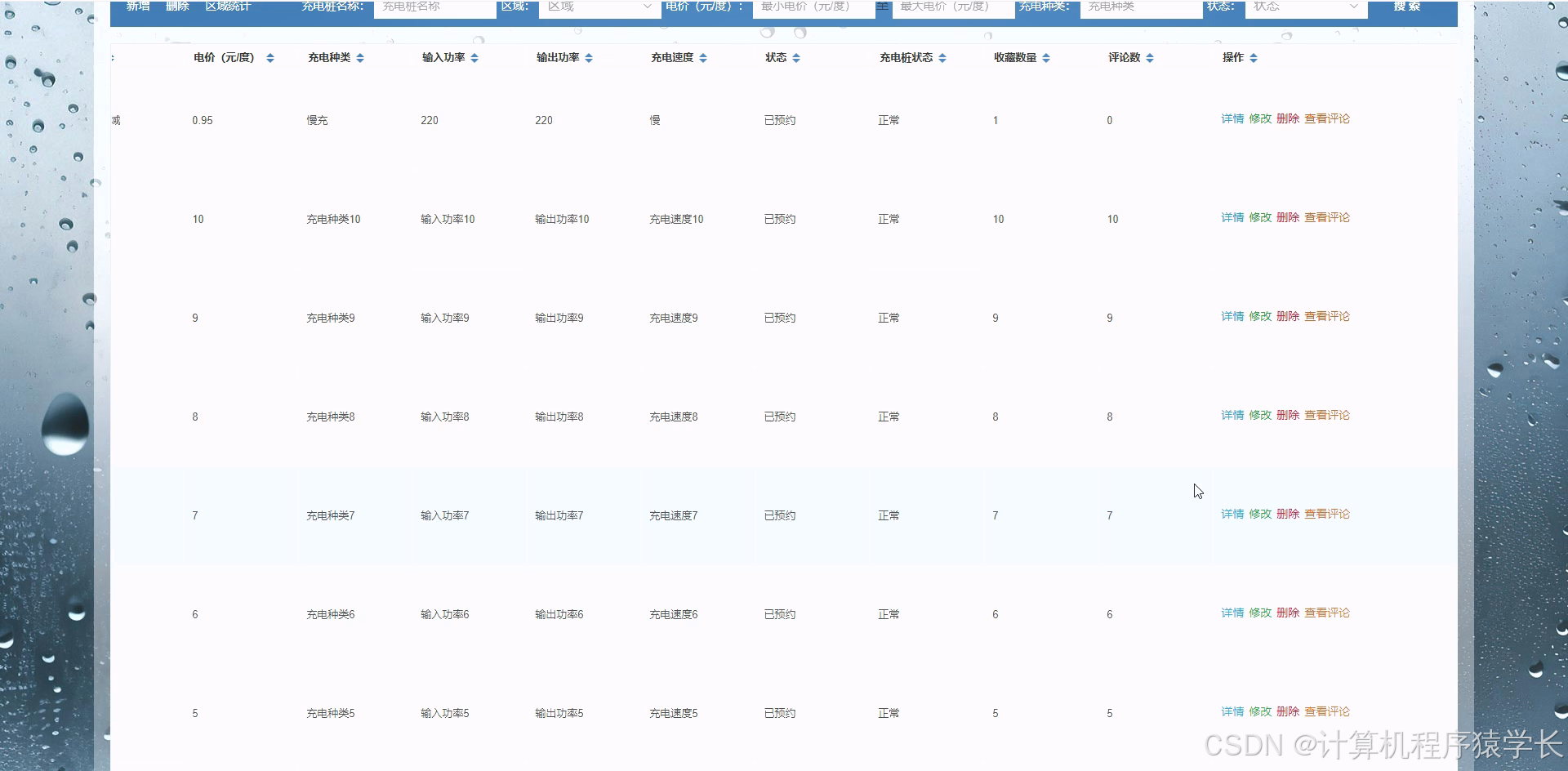This screenshot has height=771, width=1568.
Task: Open 详情 for the 充电种类7 row
Action: coord(1232,514)
